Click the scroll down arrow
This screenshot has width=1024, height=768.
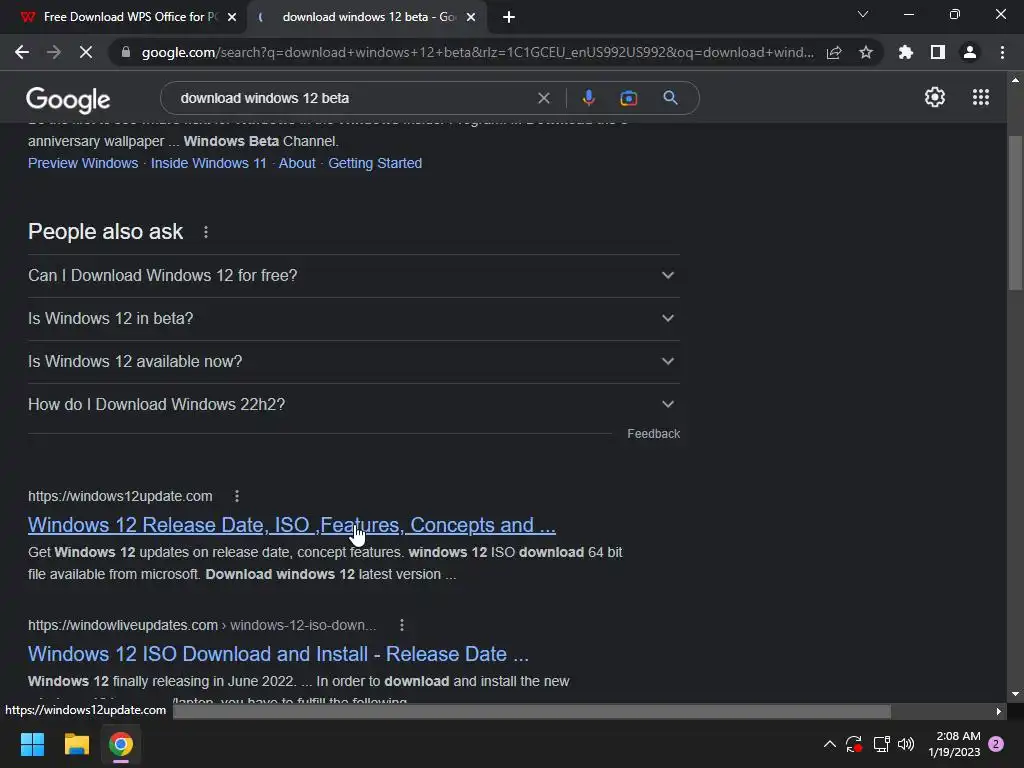point(1015,694)
